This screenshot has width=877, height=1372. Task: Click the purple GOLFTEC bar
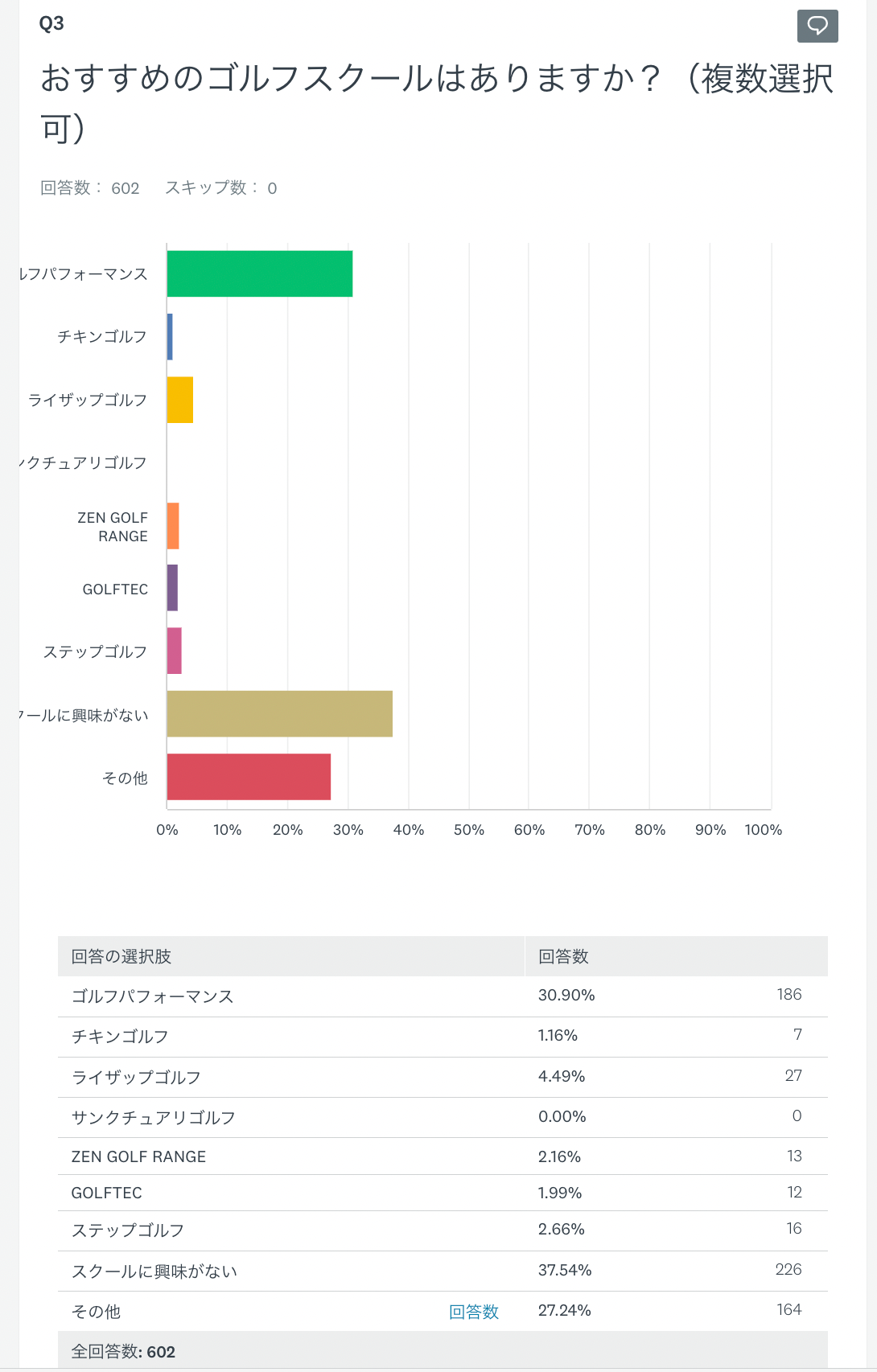pyautogui.click(x=172, y=588)
